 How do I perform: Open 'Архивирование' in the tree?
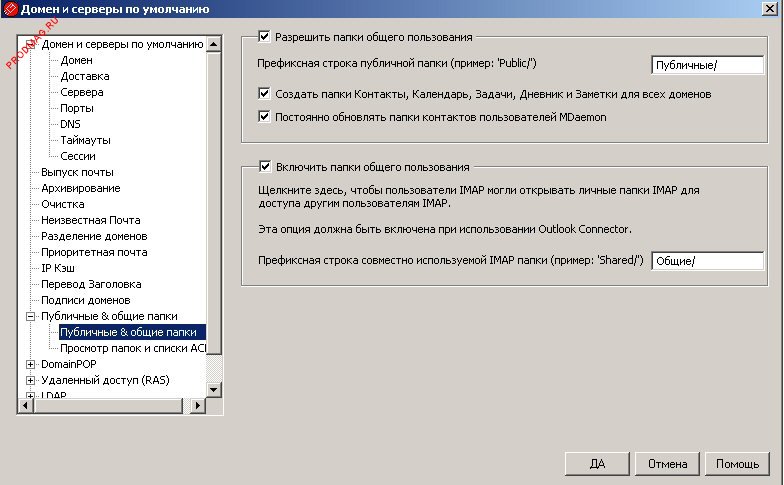click(81, 188)
